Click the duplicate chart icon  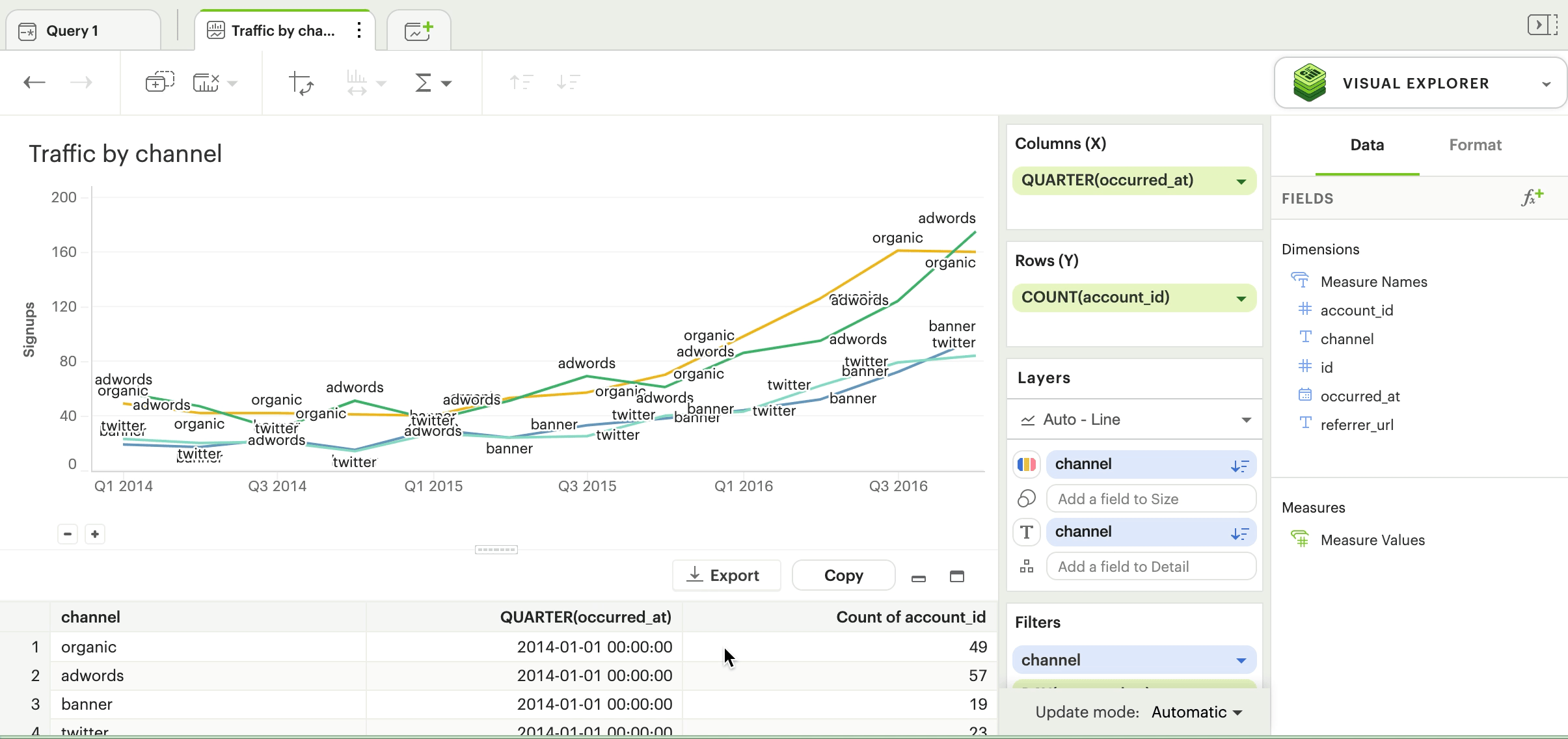point(159,83)
